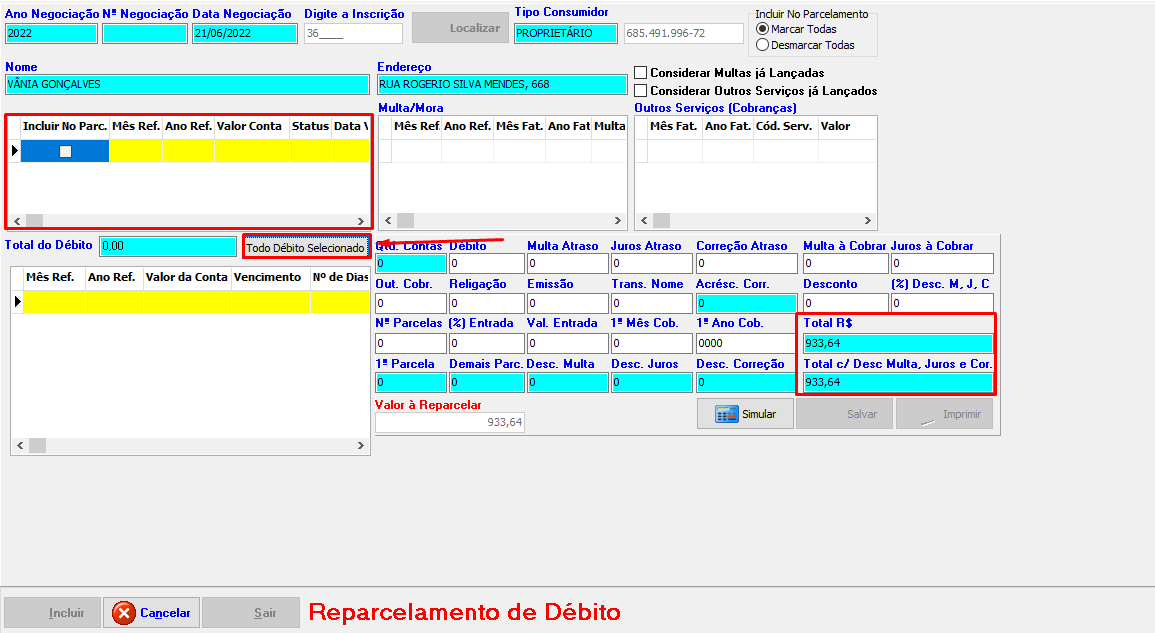Viewport: 1155px width, 633px height.
Task: Check Considerar Outros Serviços já Lançados
Action: click(x=641, y=91)
